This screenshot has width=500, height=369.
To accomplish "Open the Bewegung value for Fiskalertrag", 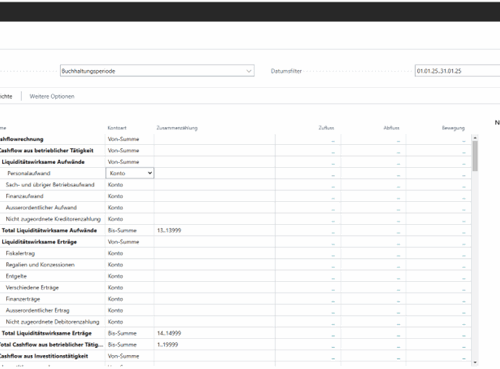I will point(464,255).
